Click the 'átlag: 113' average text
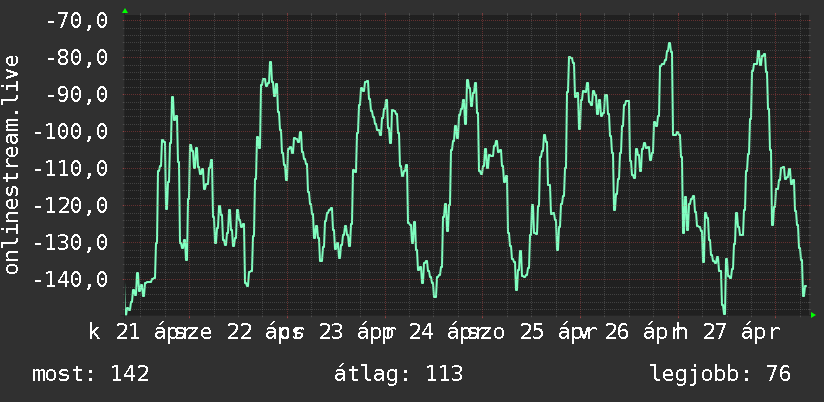 tap(398, 374)
